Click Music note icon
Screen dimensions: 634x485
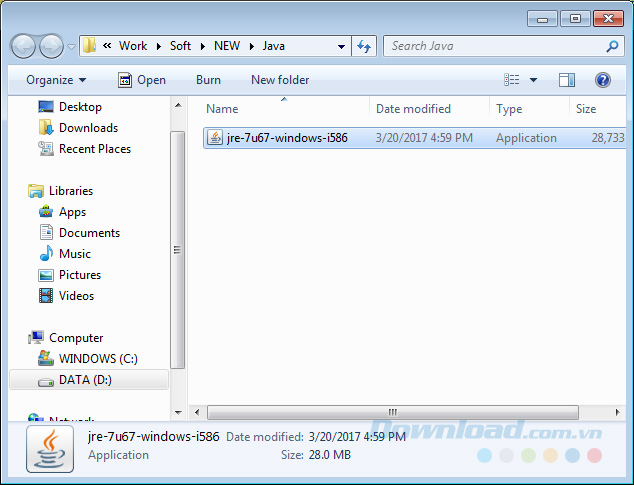[46, 254]
